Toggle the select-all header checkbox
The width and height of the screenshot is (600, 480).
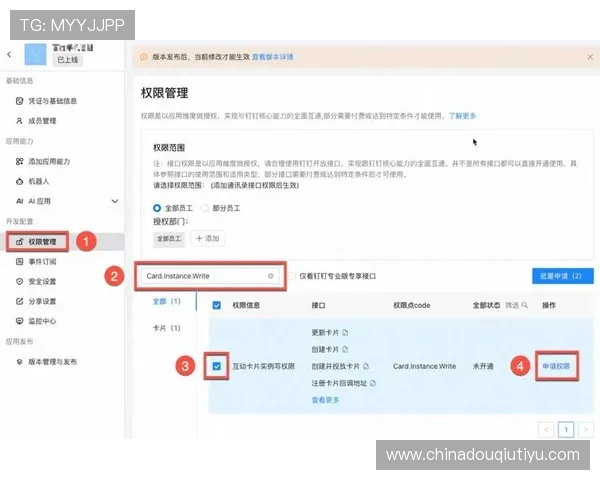(x=217, y=305)
